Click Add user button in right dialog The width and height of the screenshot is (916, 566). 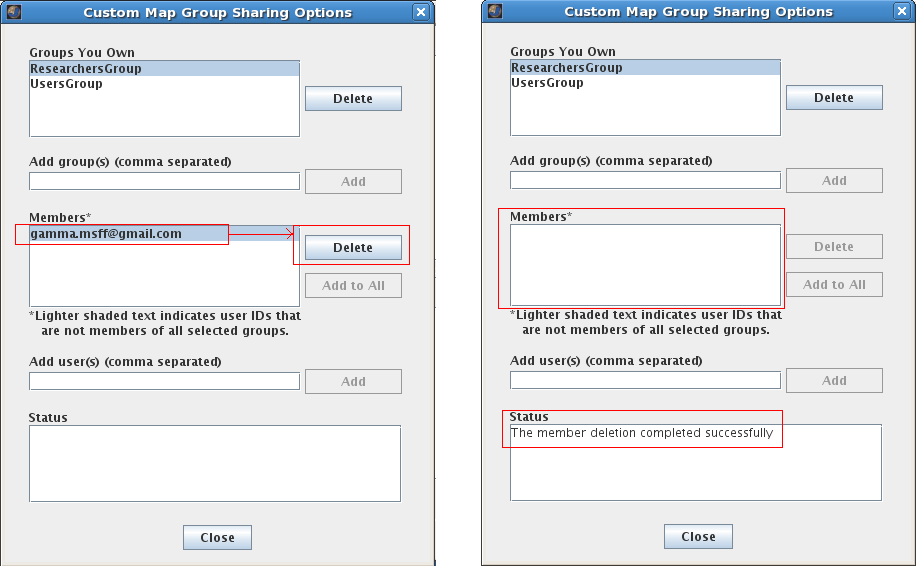(834, 380)
